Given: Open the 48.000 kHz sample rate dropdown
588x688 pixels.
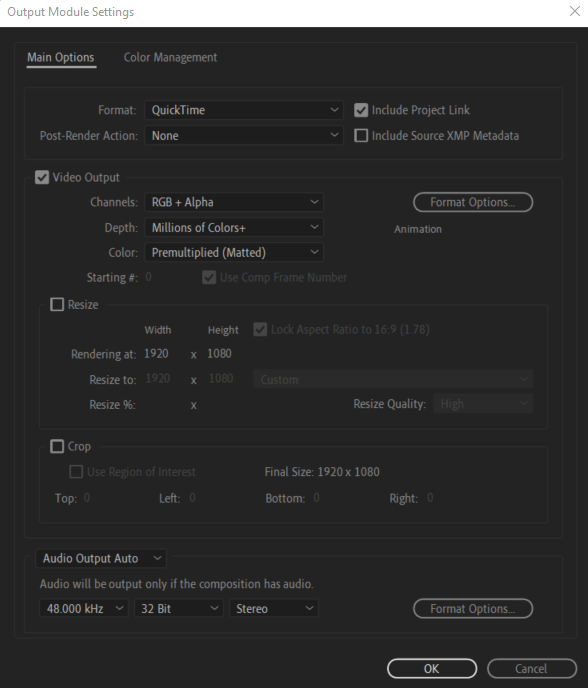Looking at the screenshot, I should pos(84,609).
